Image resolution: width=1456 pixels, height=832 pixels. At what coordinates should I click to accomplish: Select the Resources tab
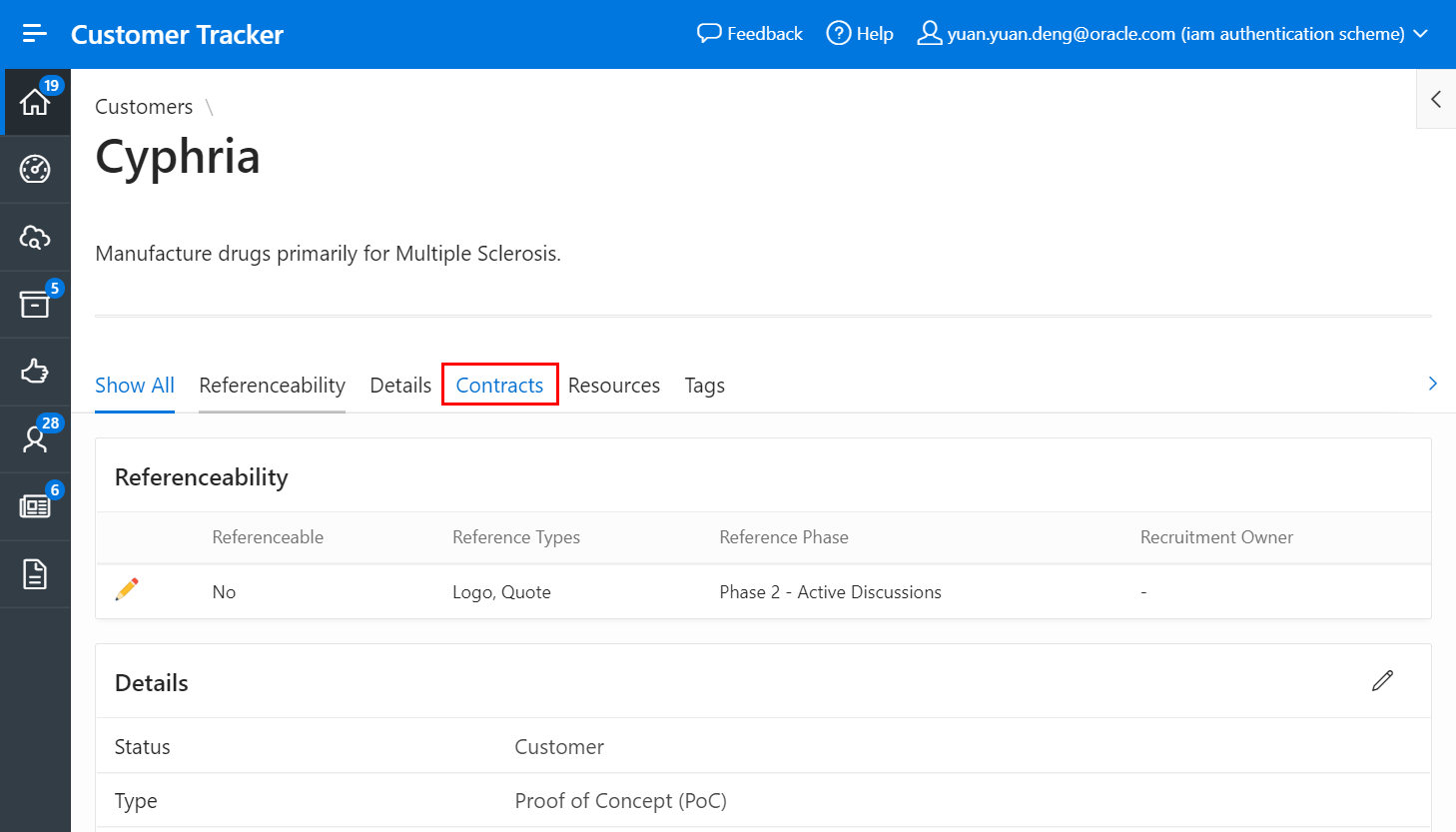[x=614, y=386]
